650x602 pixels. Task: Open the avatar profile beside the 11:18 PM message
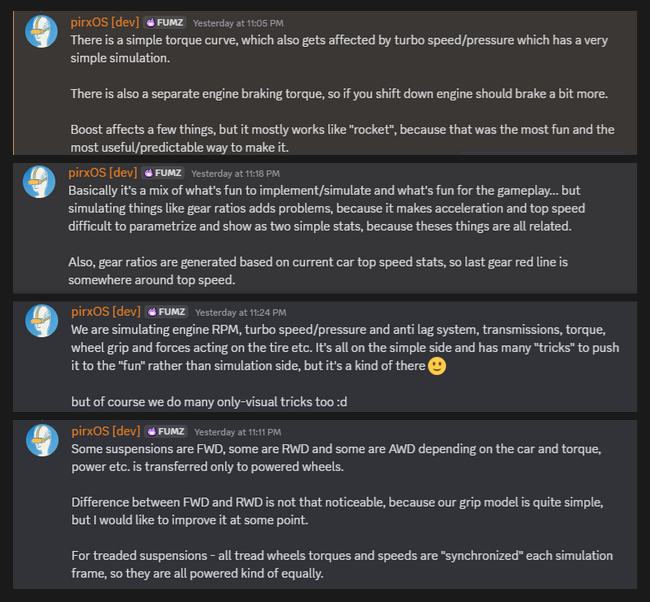point(41,182)
